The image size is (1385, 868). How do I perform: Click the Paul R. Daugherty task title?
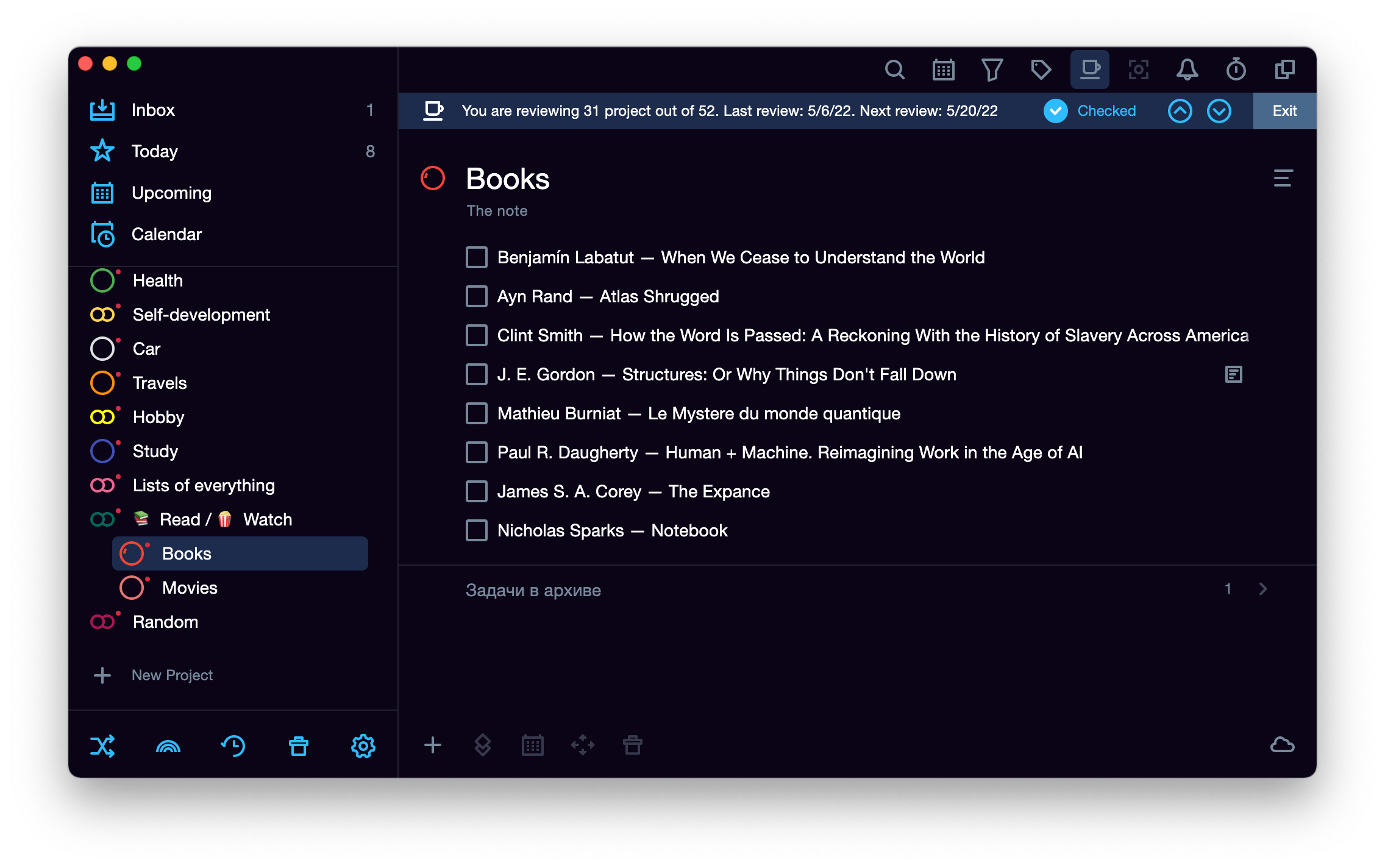click(x=790, y=452)
